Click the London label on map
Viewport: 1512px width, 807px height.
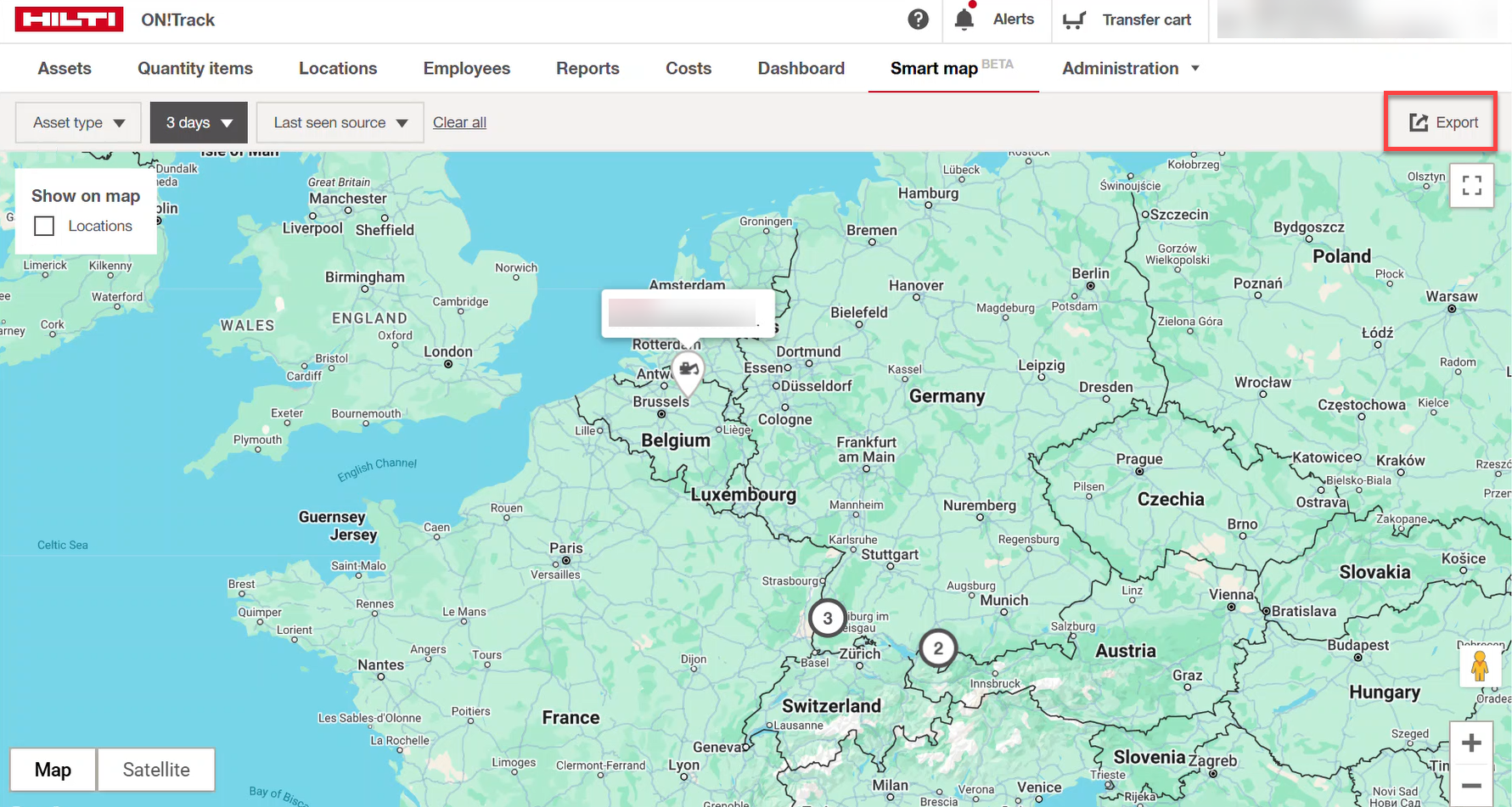pyautogui.click(x=447, y=351)
